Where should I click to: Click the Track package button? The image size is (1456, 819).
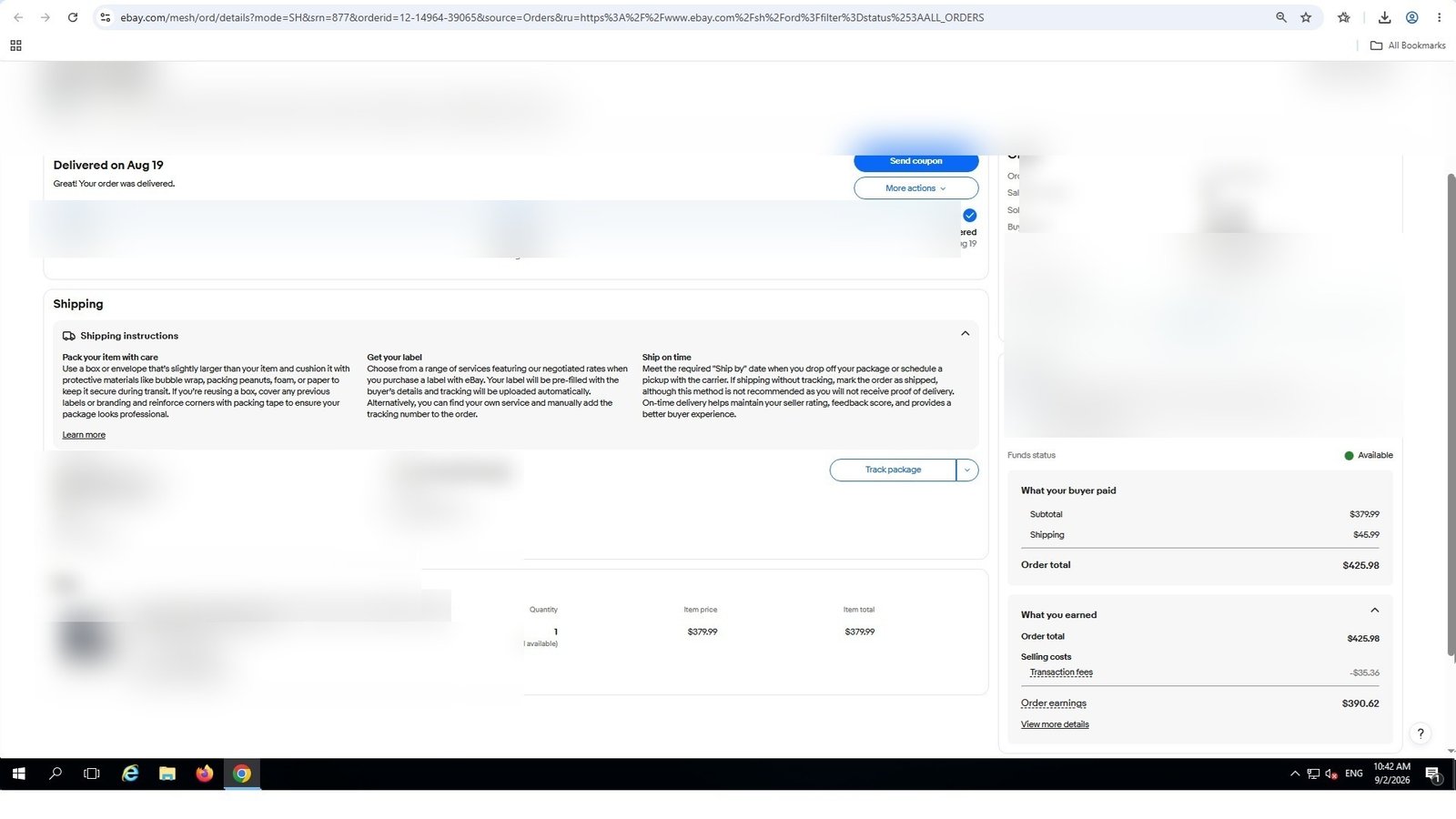tap(893, 470)
